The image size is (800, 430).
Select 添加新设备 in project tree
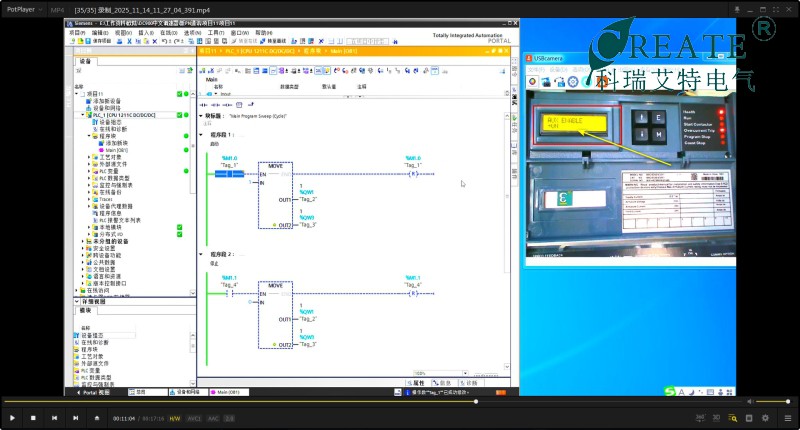point(103,101)
